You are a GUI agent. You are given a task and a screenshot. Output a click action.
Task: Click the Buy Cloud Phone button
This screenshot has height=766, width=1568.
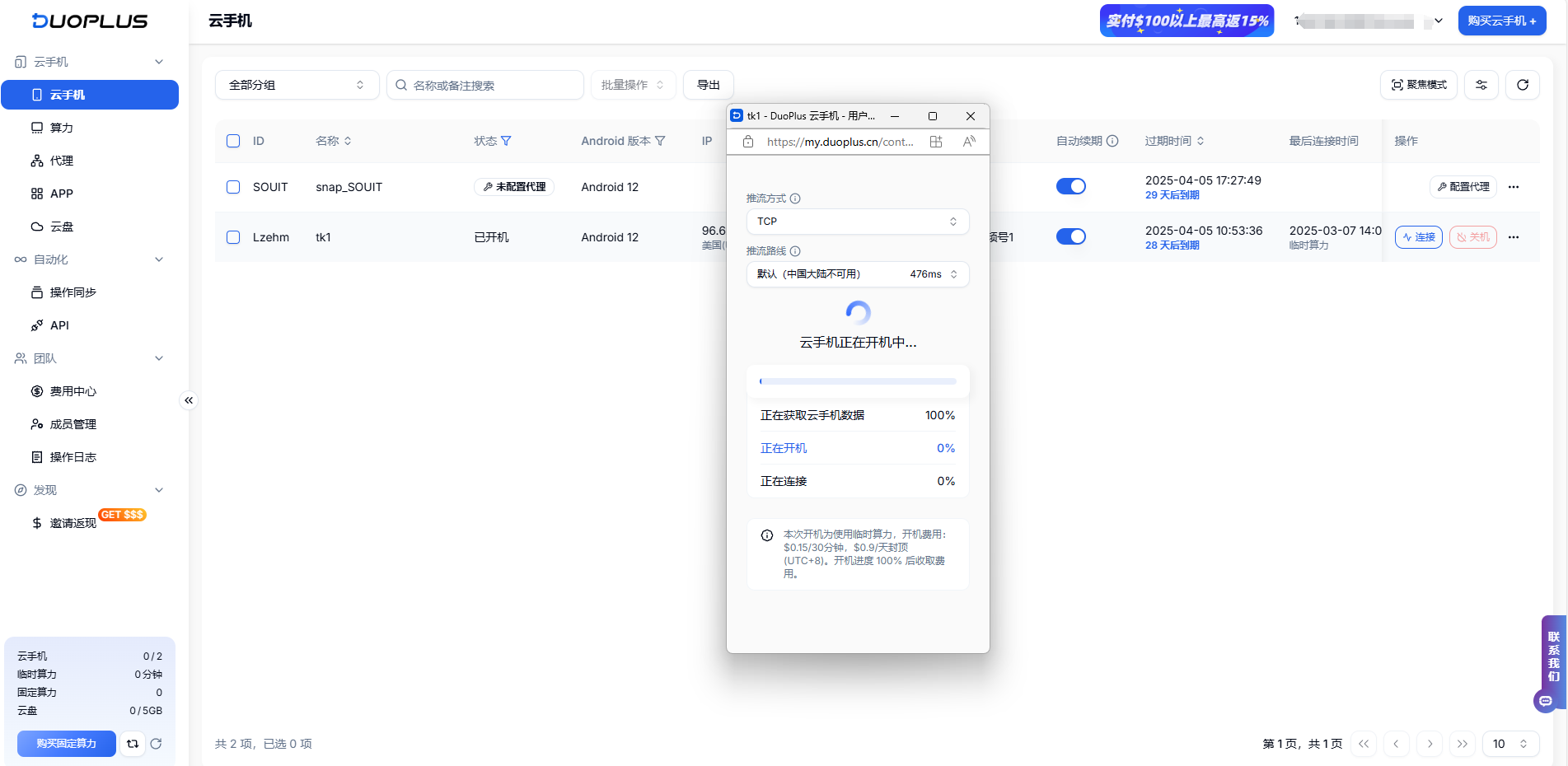pyautogui.click(x=1501, y=21)
